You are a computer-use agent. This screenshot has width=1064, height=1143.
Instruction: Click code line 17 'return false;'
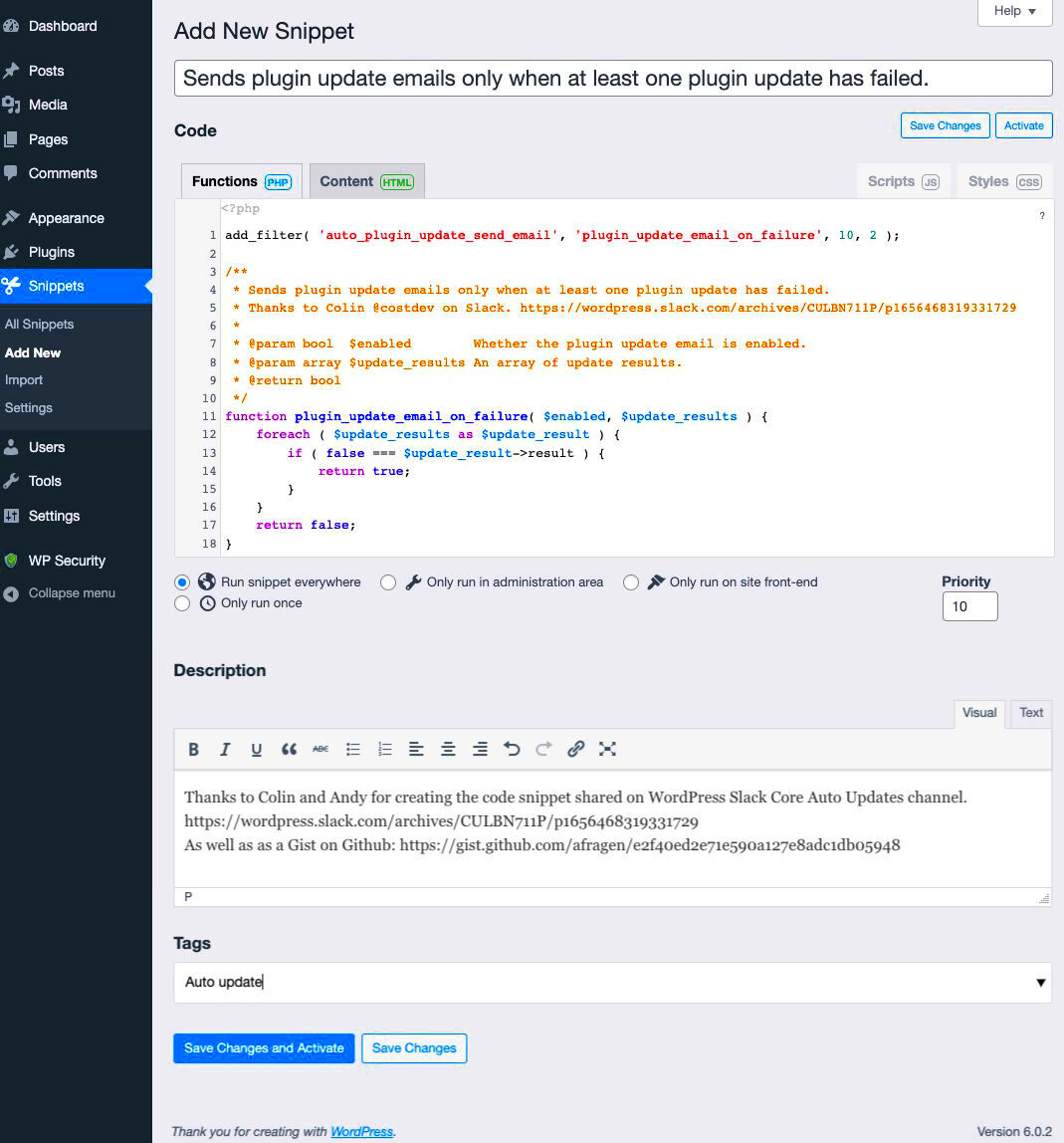point(306,526)
